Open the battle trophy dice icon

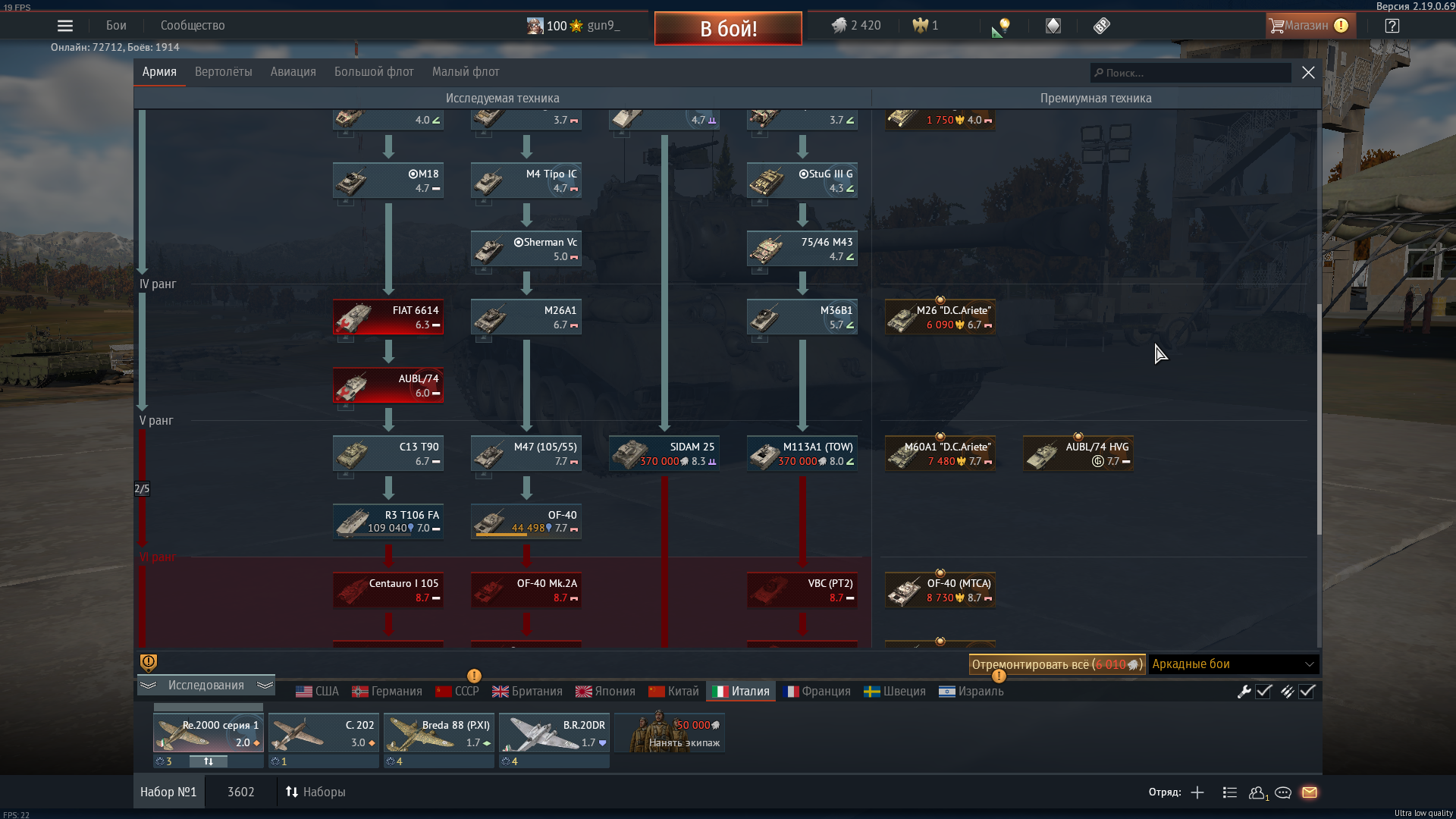pos(1102,26)
